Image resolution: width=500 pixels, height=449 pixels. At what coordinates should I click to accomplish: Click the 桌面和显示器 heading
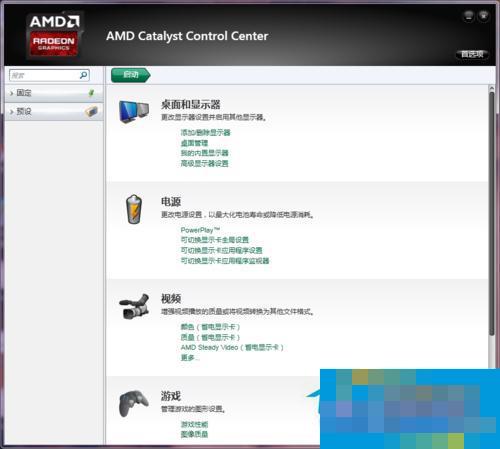(x=191, y=105)
